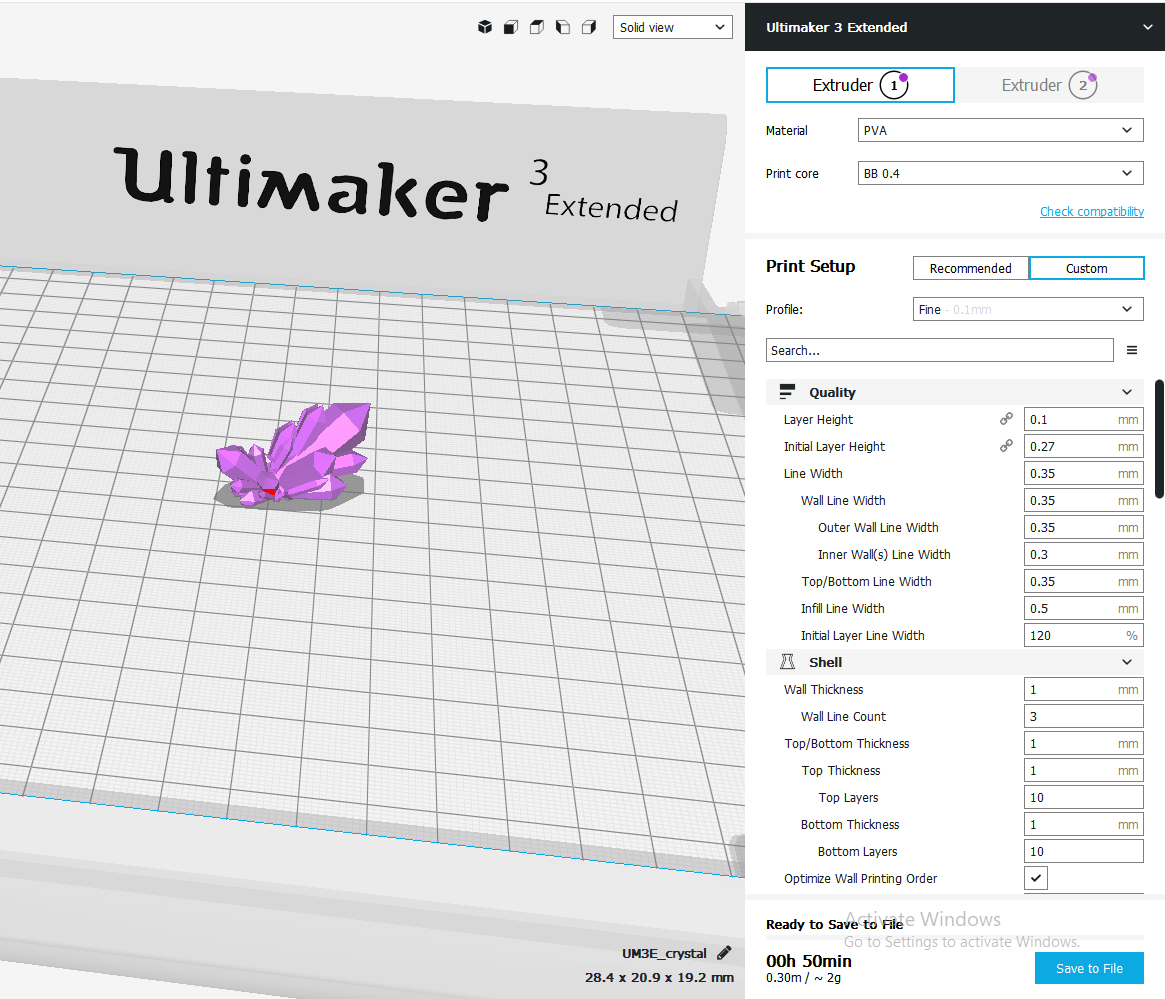
Task: Edit the Layer Height value field
Action: 1083,420
